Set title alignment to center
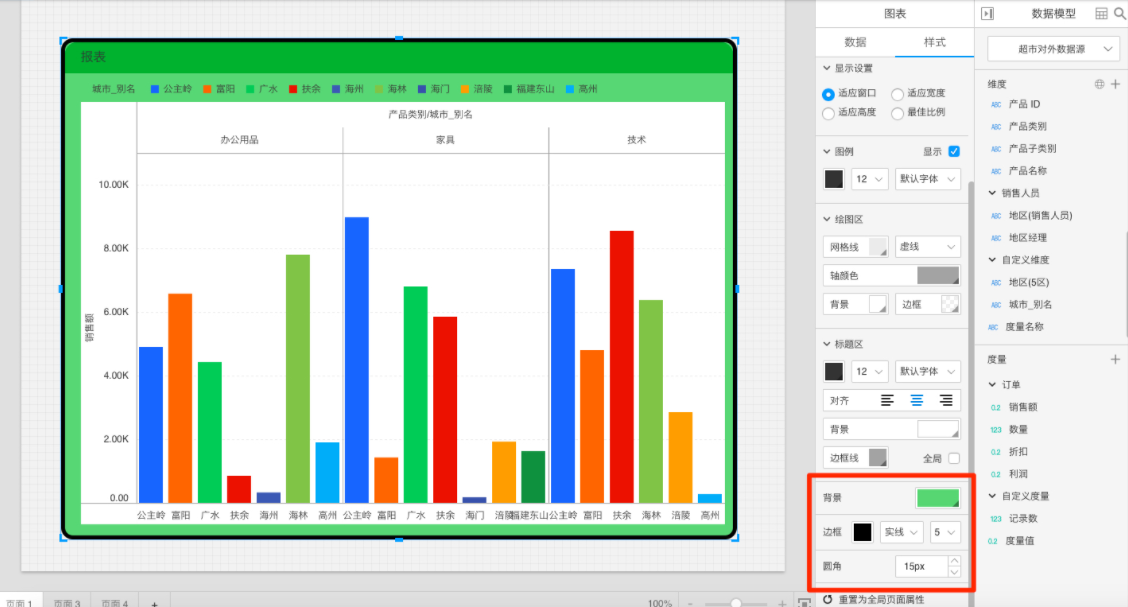 click(x=916, y=400)
